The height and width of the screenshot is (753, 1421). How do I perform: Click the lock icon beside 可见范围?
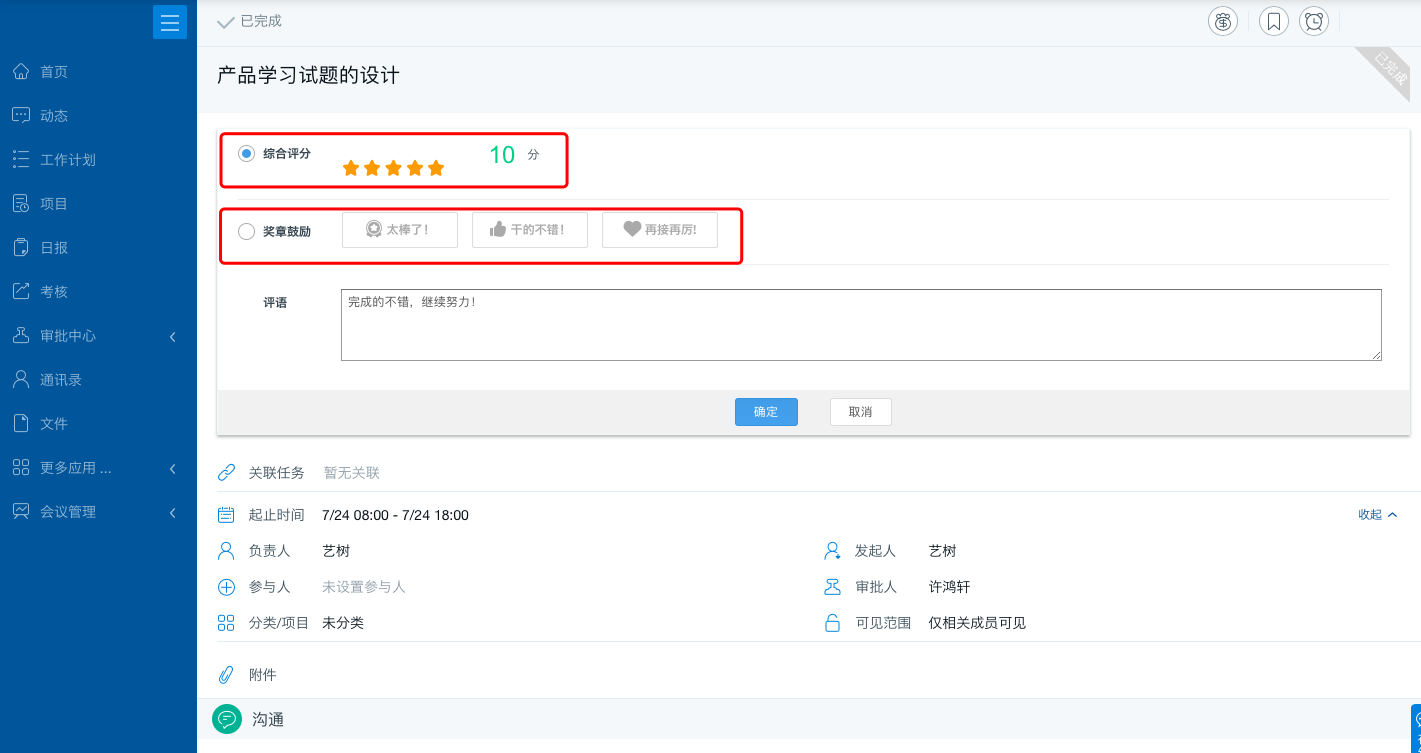tap(832, 623)
